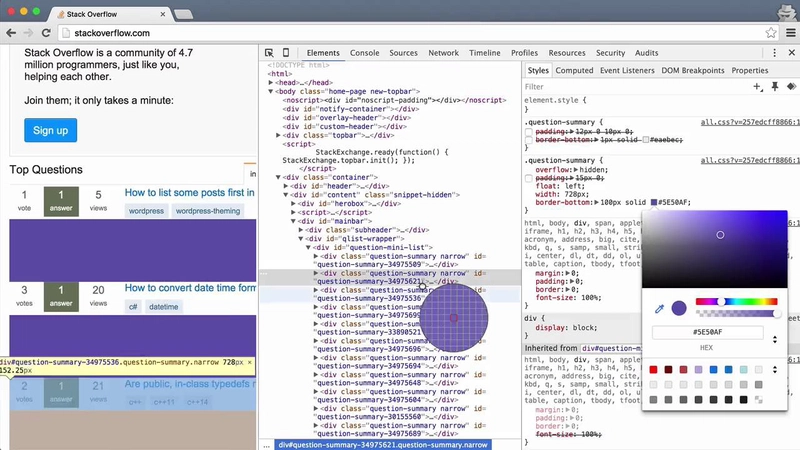Open 'How to convert date time' question

tap(190, 288)
